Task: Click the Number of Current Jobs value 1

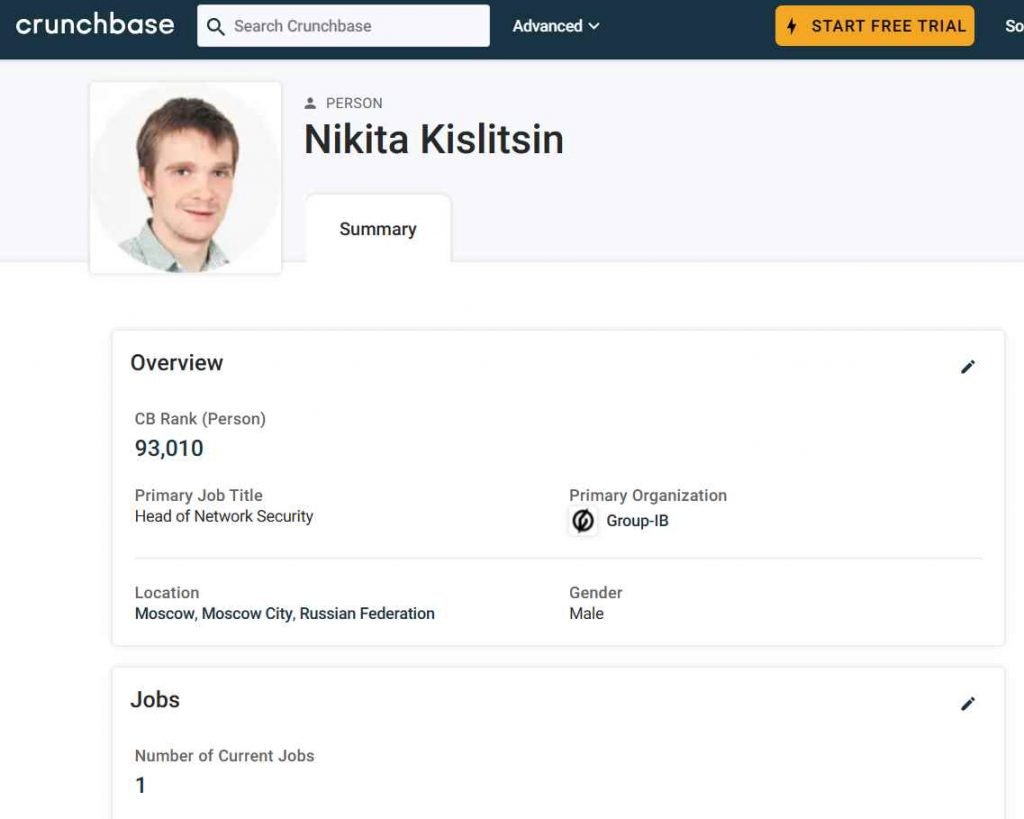Action: 140,785
